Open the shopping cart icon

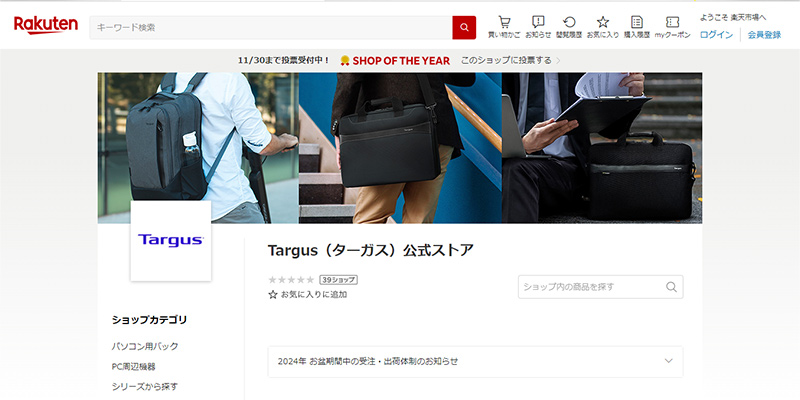tap(504, 22)
